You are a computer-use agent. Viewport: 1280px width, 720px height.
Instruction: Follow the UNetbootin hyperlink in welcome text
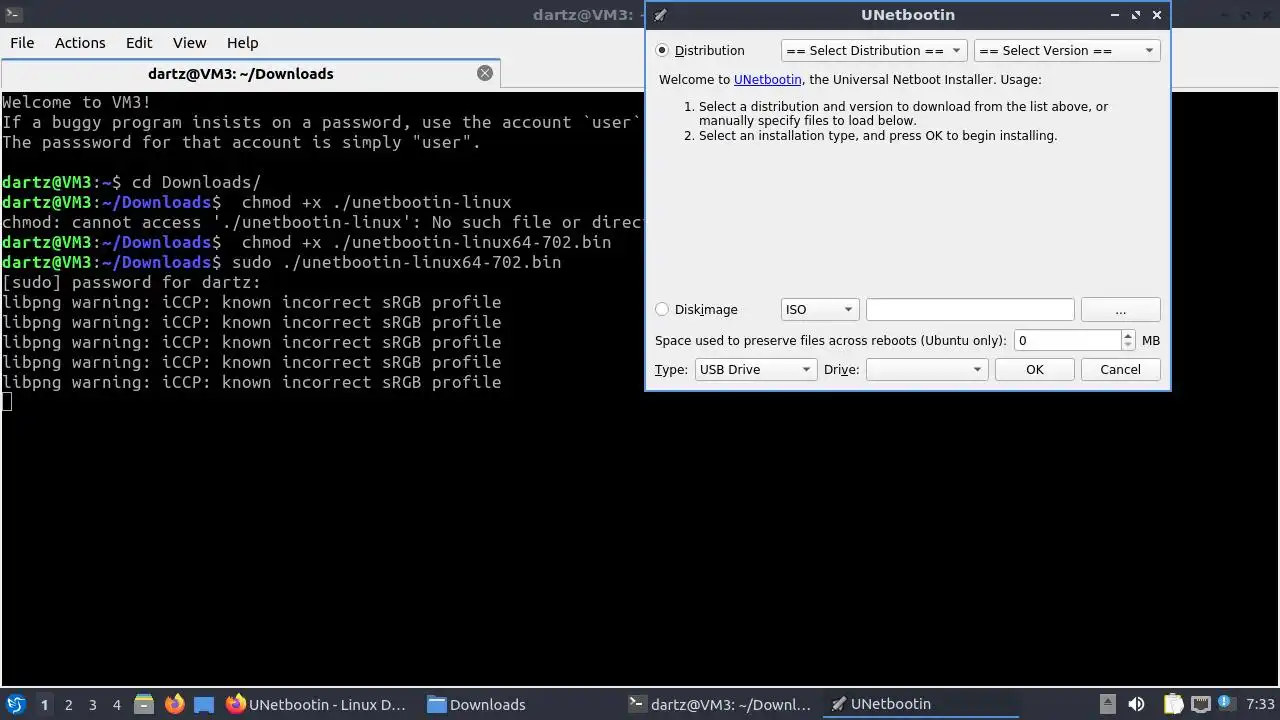768,79
